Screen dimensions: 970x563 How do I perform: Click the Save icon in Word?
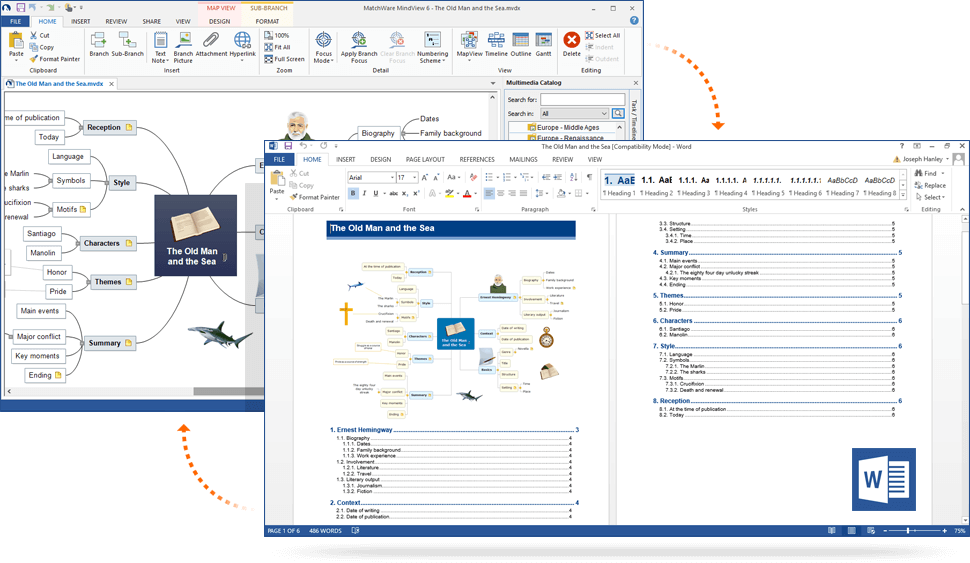[x=288, y=146]
